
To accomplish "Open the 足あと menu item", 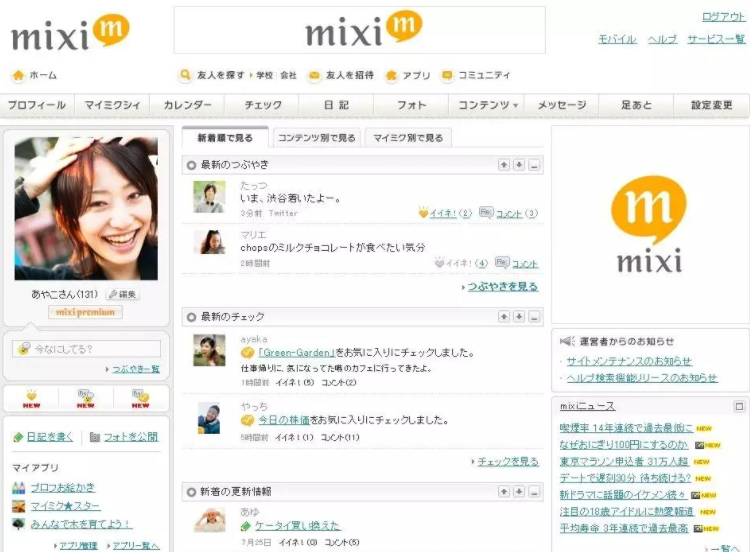I will pyautogui.click(x=637, y=105).
